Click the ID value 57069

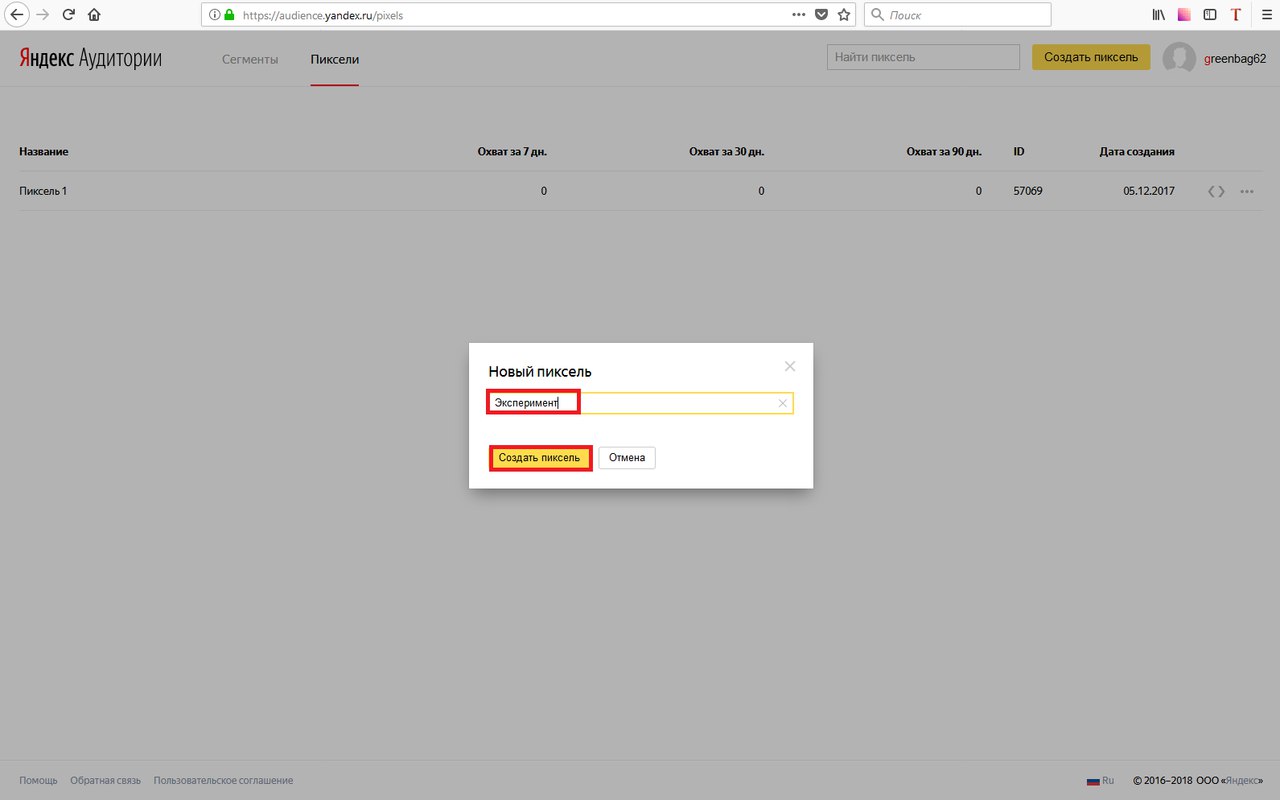[1028, 191]
